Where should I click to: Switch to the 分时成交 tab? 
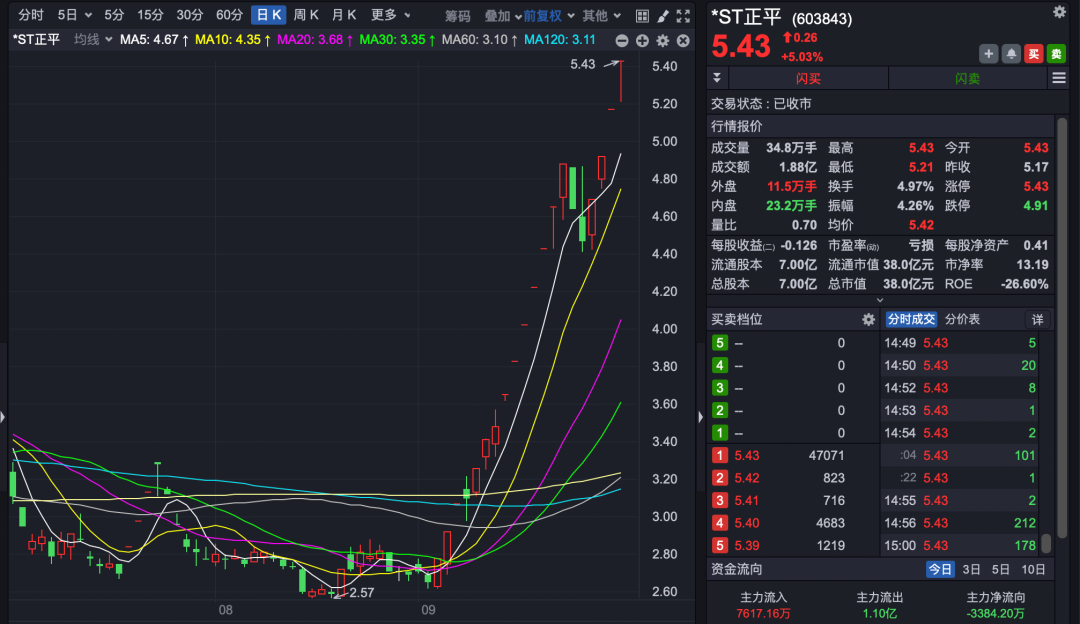click(911, 319)
